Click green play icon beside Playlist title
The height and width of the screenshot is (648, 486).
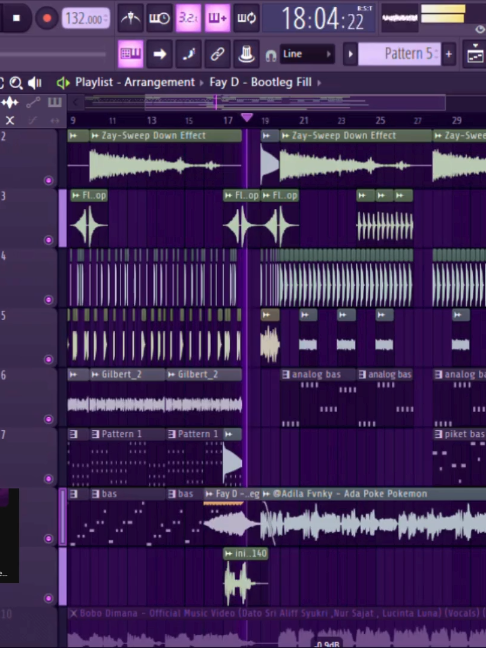point(63,83)
